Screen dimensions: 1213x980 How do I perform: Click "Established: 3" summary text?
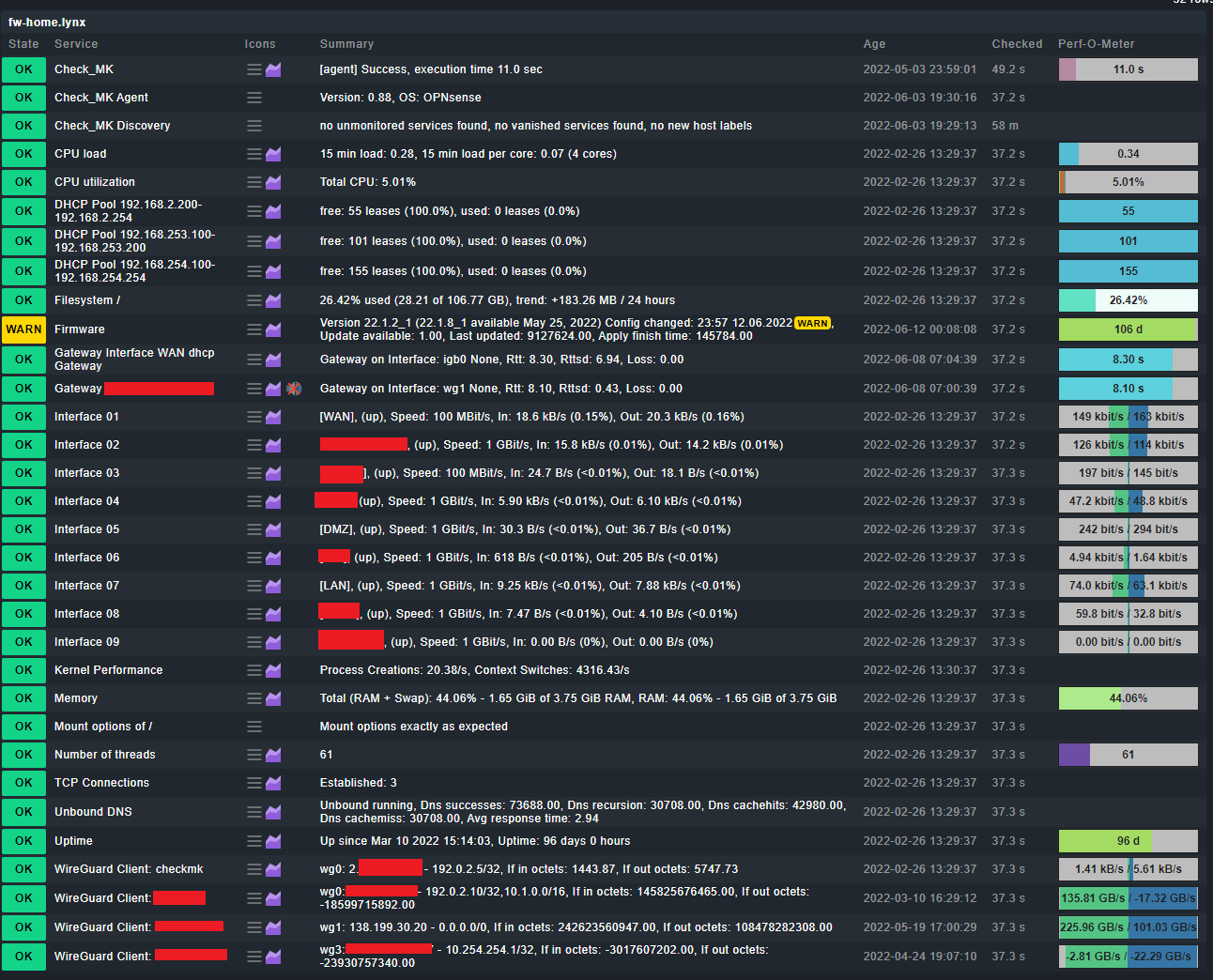coord(359,783)
